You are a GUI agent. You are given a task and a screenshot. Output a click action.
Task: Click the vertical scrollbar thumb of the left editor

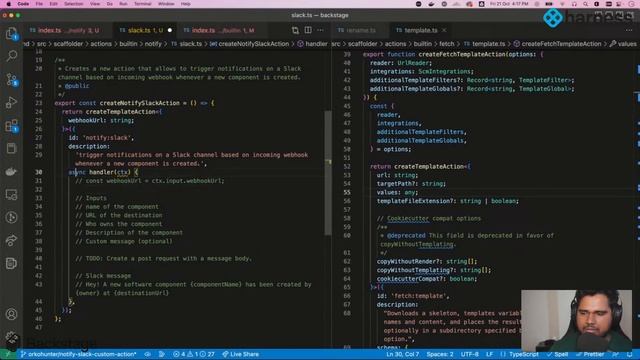click(x=328, y=172)
